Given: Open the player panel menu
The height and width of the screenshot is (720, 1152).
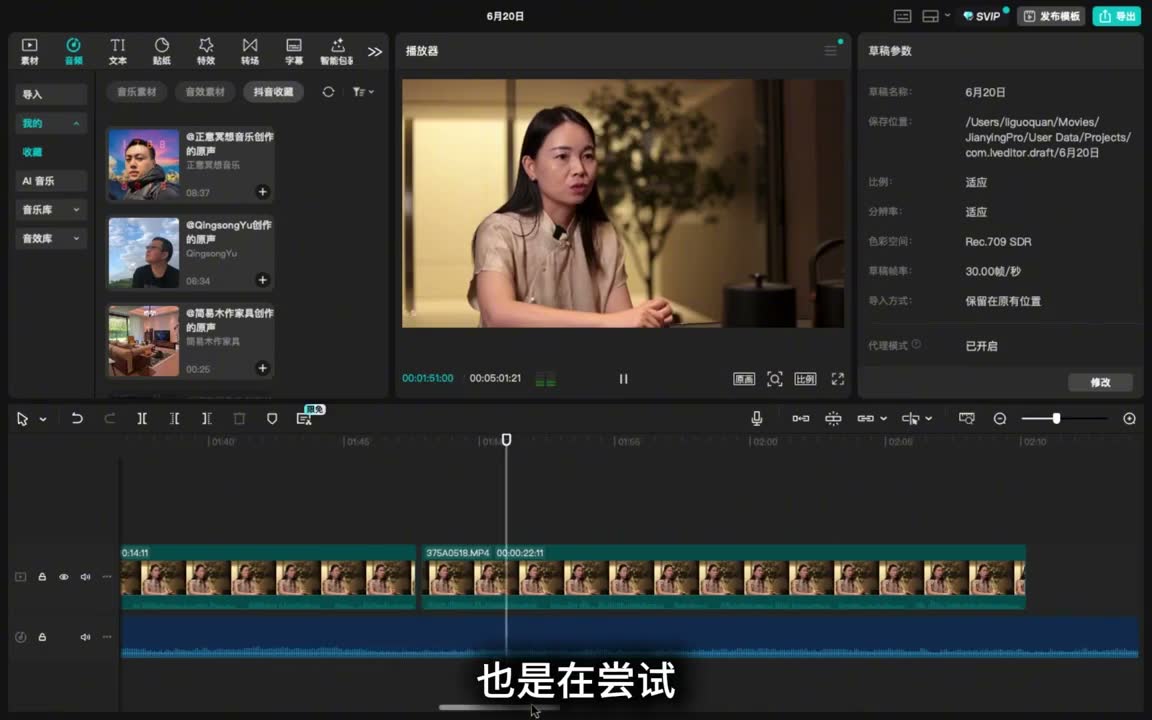Looking at the screenshot, I should pos(831,51).
